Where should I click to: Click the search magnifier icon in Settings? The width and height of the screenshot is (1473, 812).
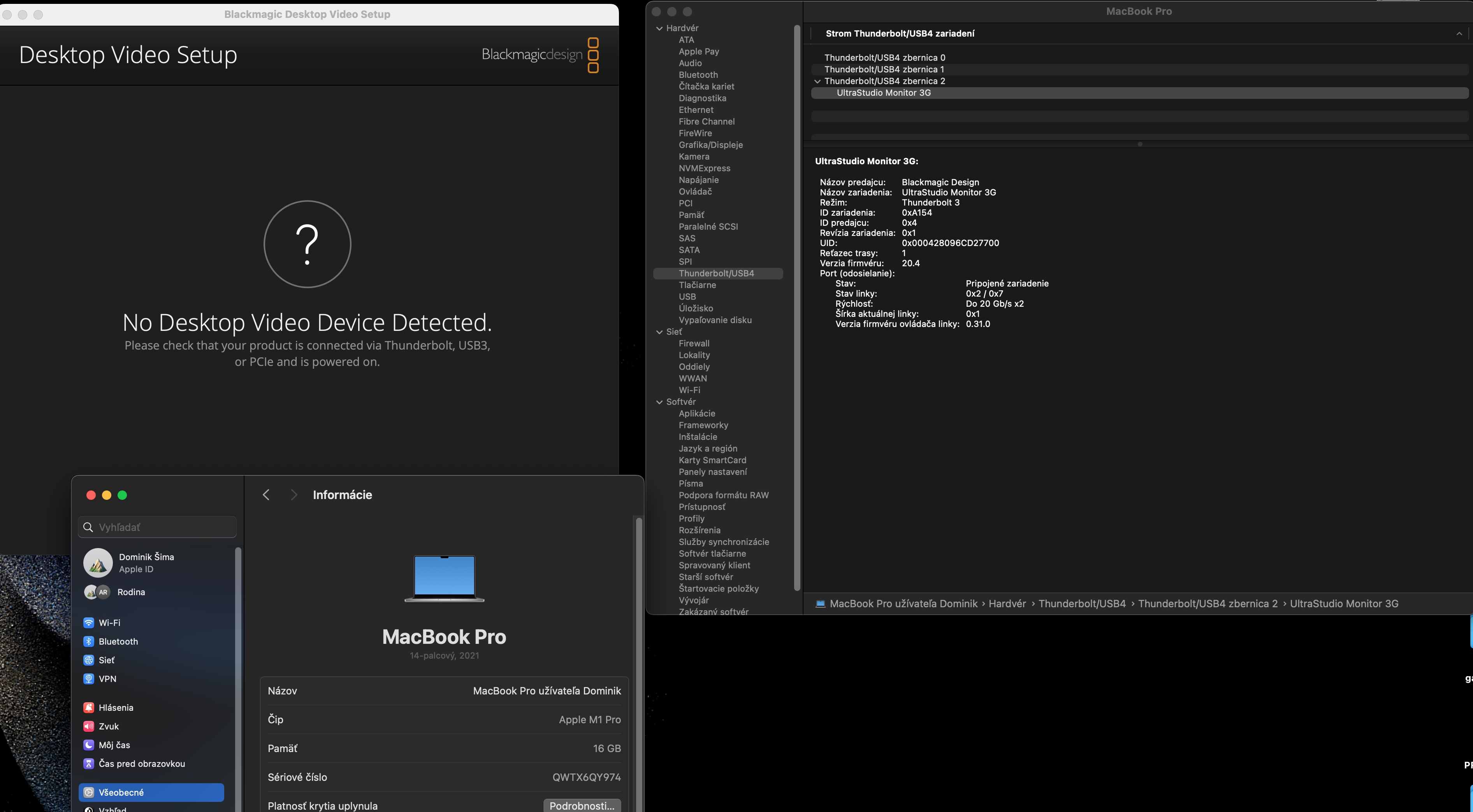coord(88,527)
